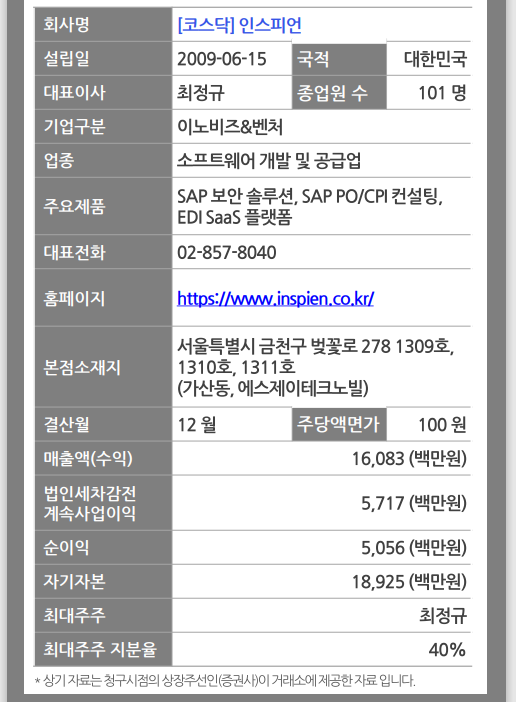Select the 자기자본 label cell
The width and height of the screenshot is (516, 702).
(x=103, y=582)
